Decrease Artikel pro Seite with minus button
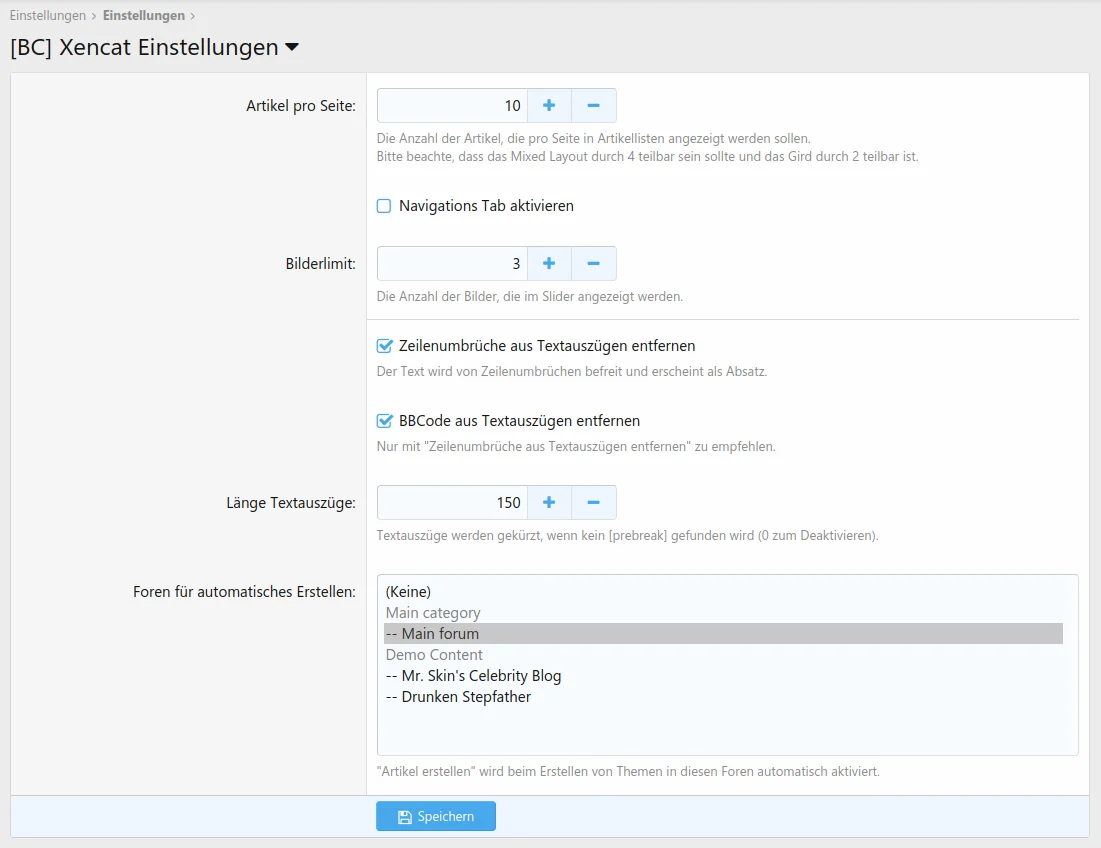 pyautogui.click(x=593, y=105)
